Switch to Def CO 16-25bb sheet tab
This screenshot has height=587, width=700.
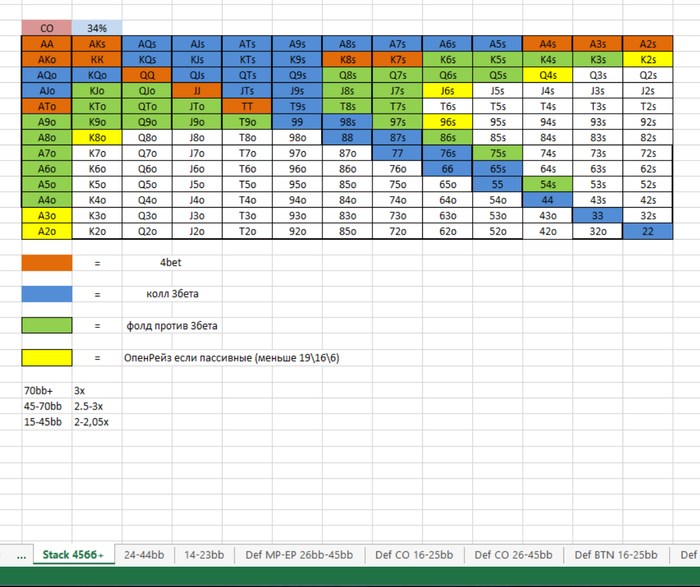(x=414, y=555)
